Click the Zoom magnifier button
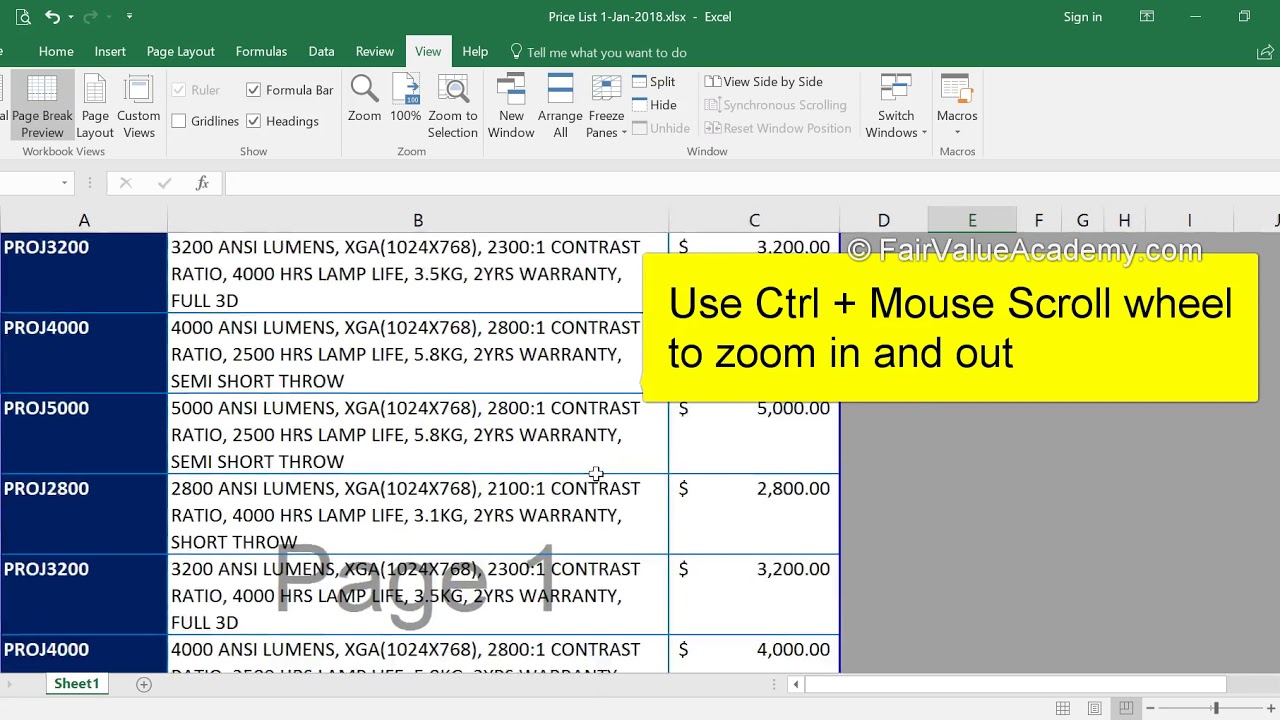 [x=364, y=98]
